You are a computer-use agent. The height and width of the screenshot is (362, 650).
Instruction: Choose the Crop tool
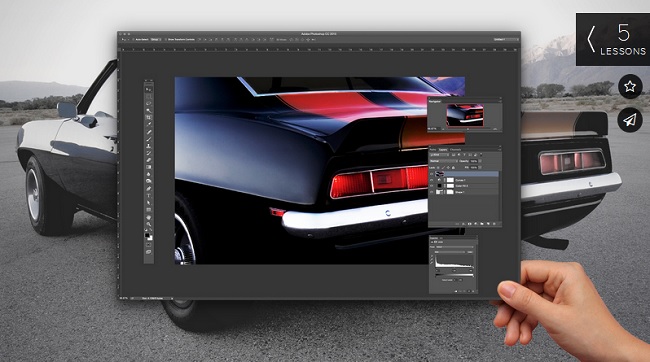coord(148,118)
